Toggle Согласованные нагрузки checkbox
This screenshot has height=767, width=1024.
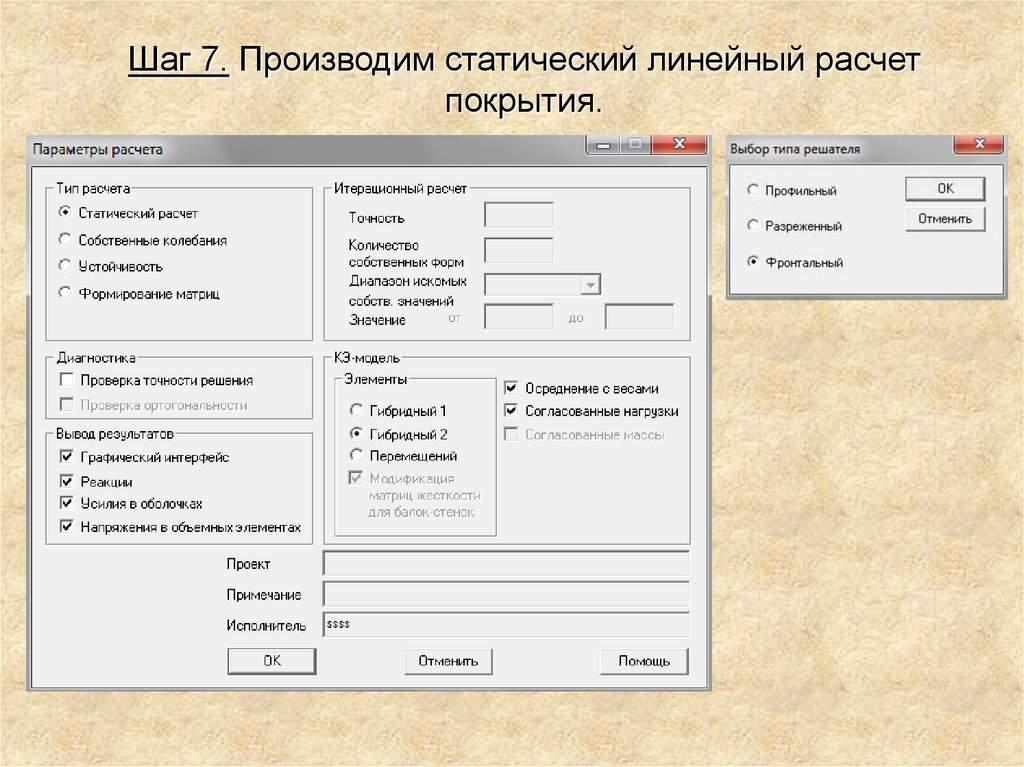point(511,411)
